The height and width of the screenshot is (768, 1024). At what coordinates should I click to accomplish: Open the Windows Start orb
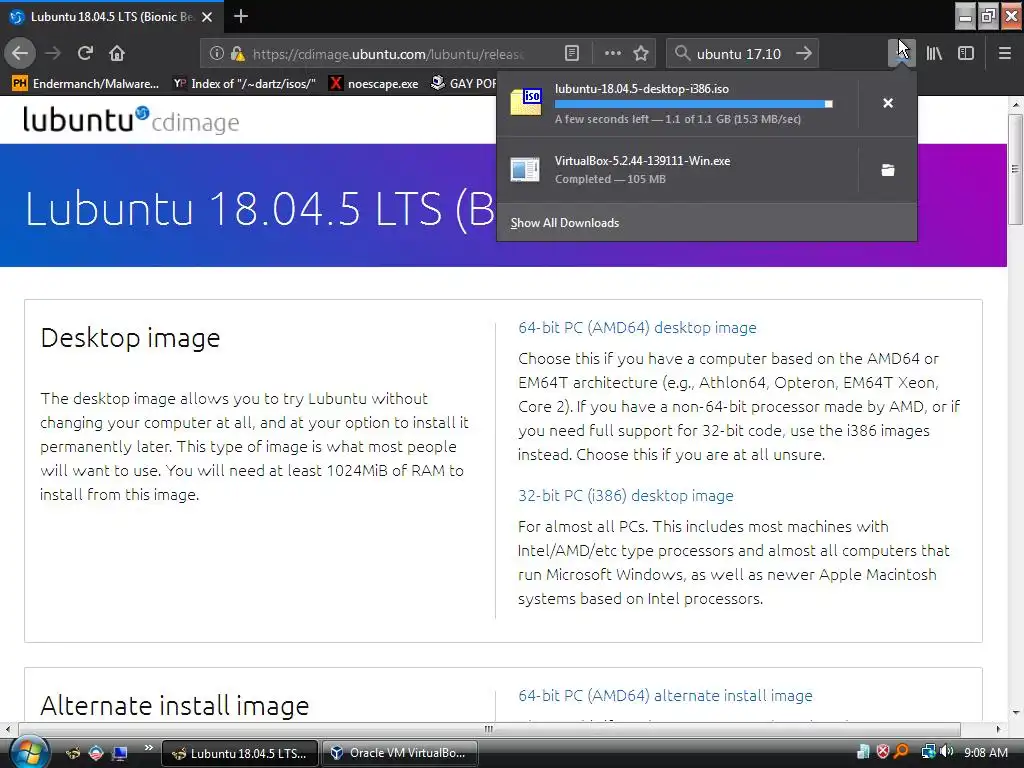coord(27,753)
